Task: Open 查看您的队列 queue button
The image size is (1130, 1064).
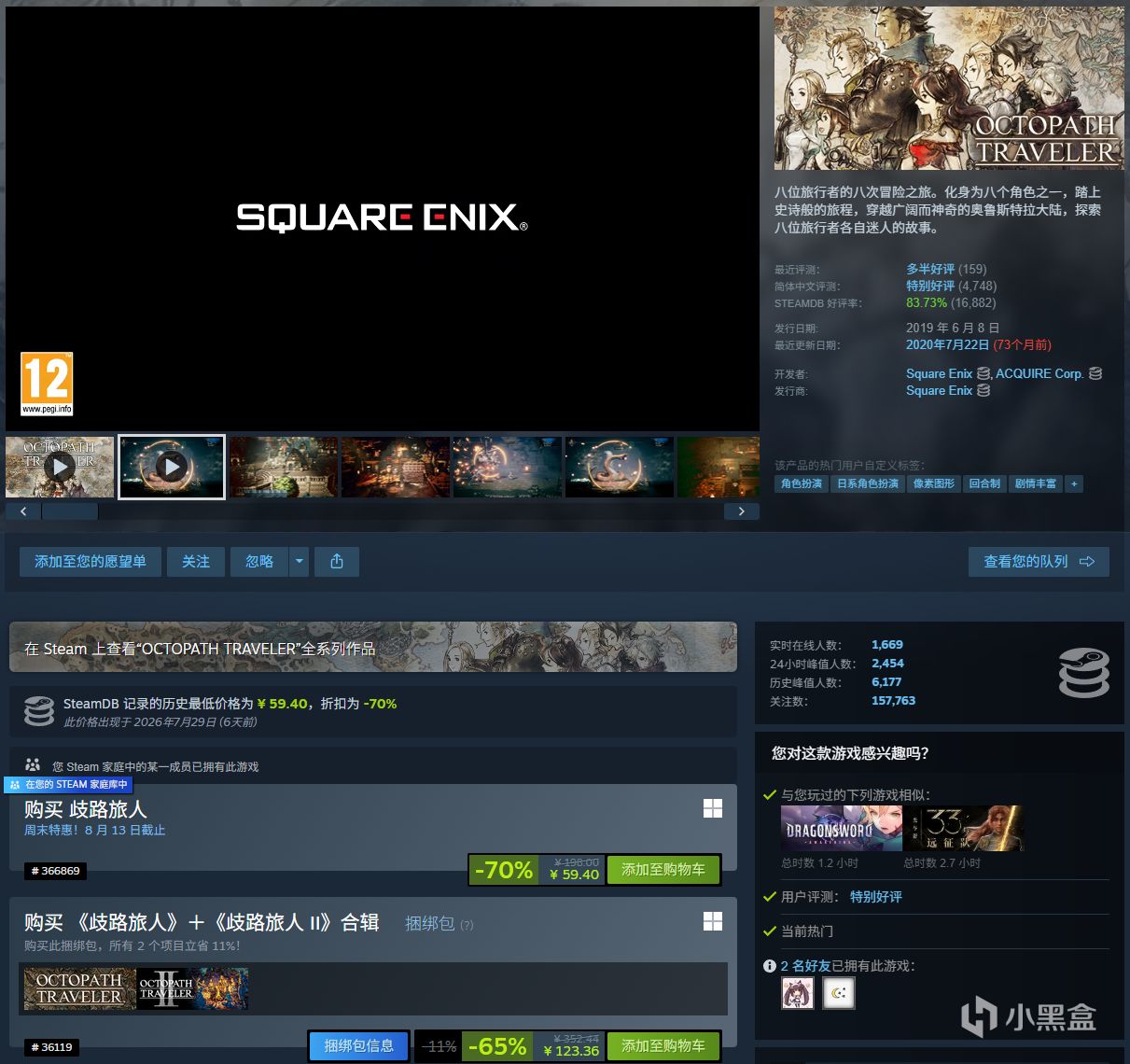Action: [x=1039, y=561]
